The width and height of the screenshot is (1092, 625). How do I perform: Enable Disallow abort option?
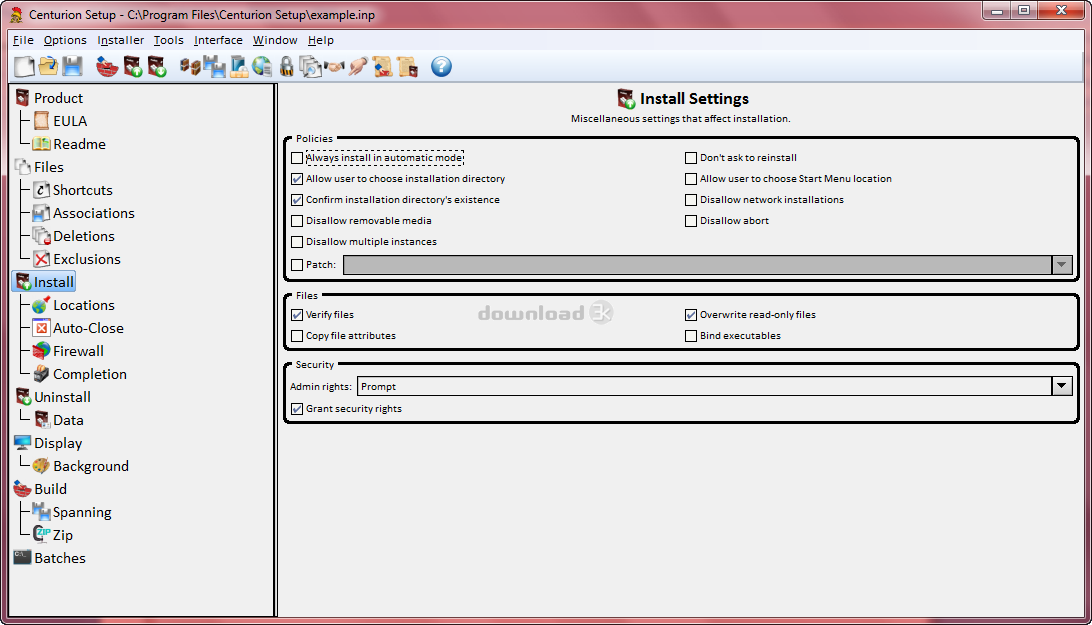point(691,221)
